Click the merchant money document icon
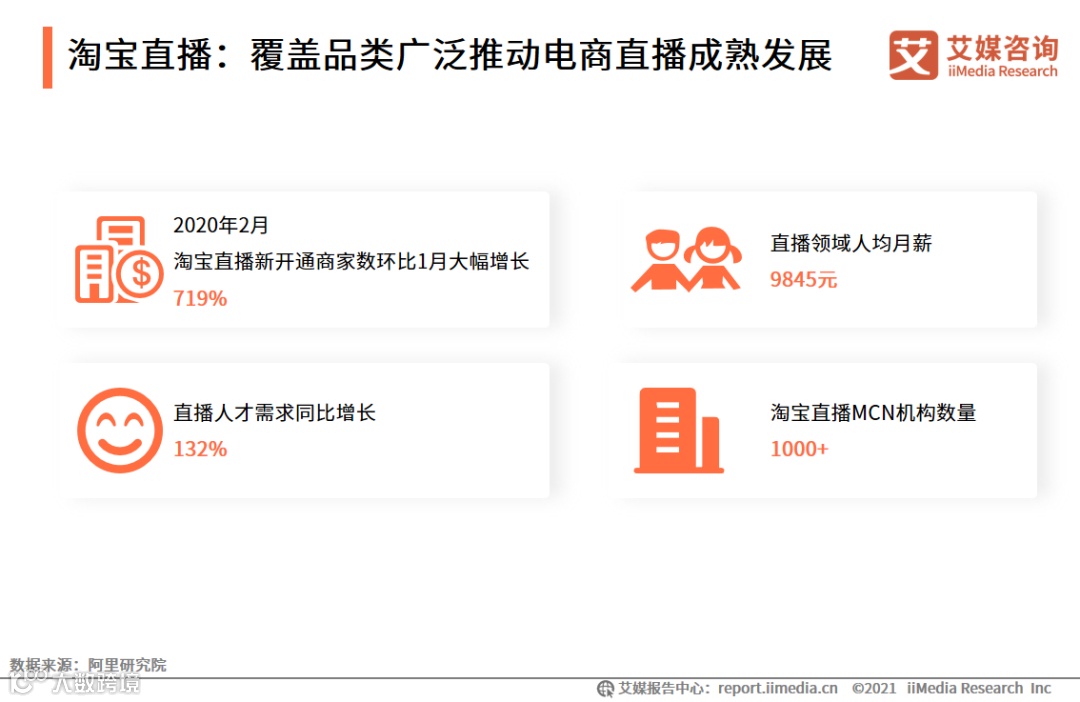 [119, 260]
